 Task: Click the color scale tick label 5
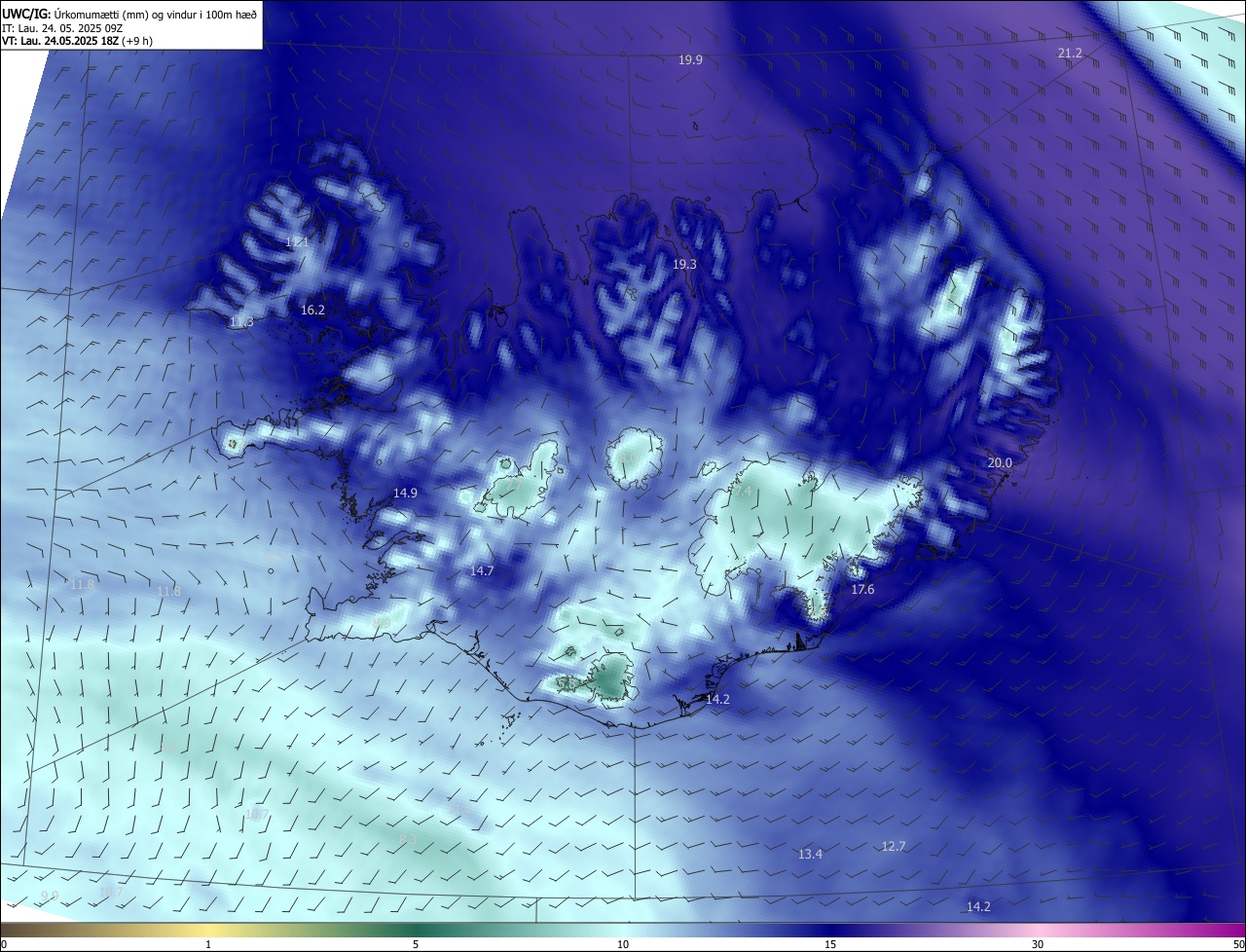click(x=416, y=944)
